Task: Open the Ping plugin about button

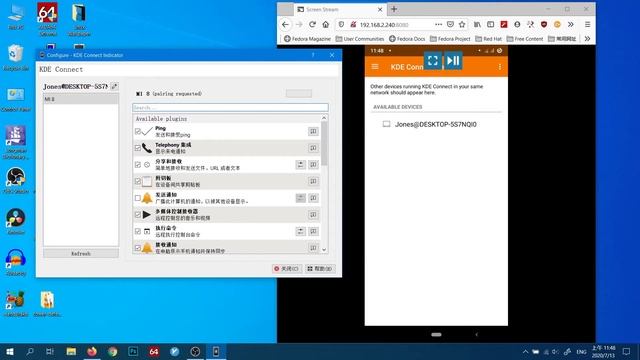Action: pyautogui.click(x=313, y=131)
